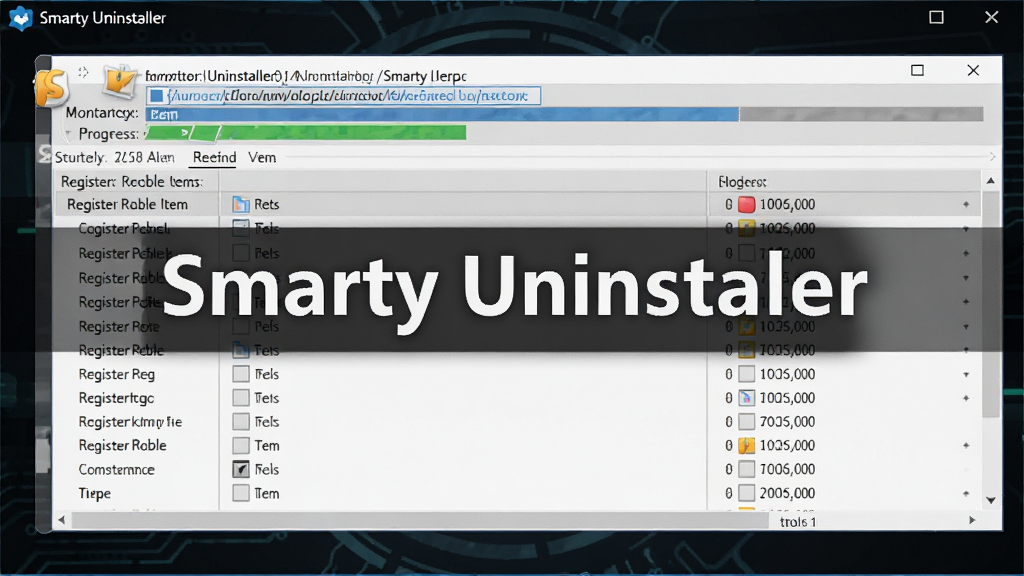The width and height of the screenshot is (1024, 576).
Task: Click the green Progress bar
Action: tap(306, 133)
